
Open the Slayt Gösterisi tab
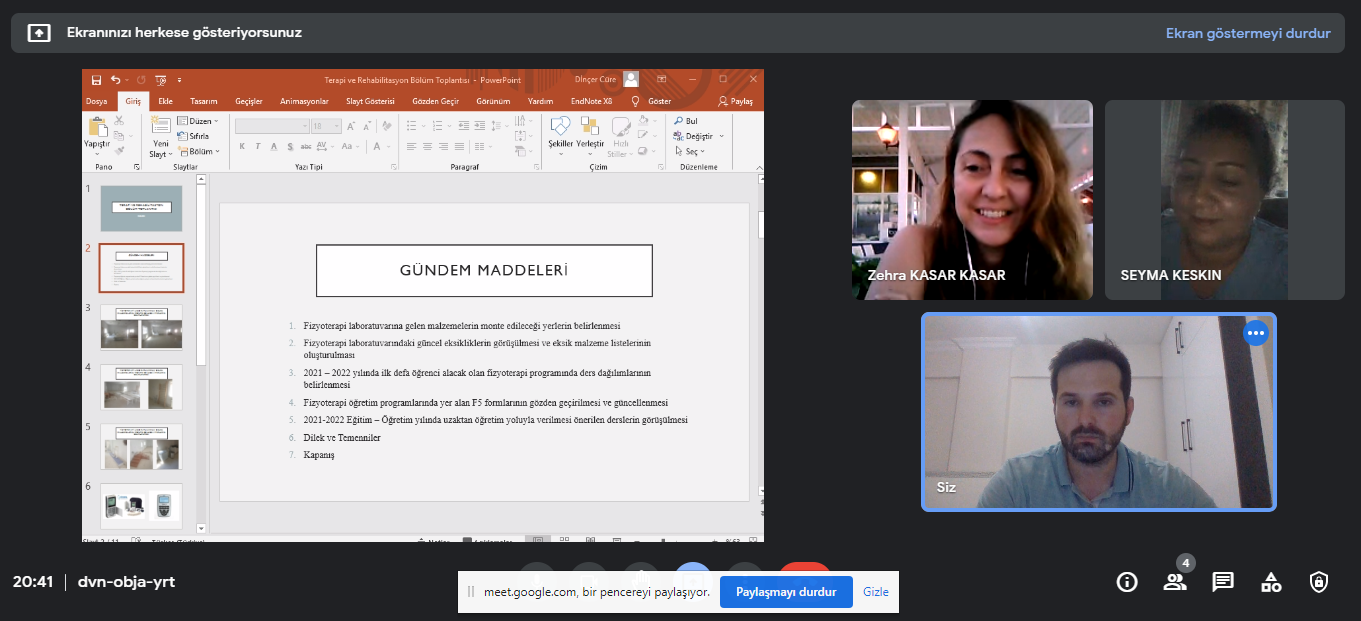coord(370,101)
